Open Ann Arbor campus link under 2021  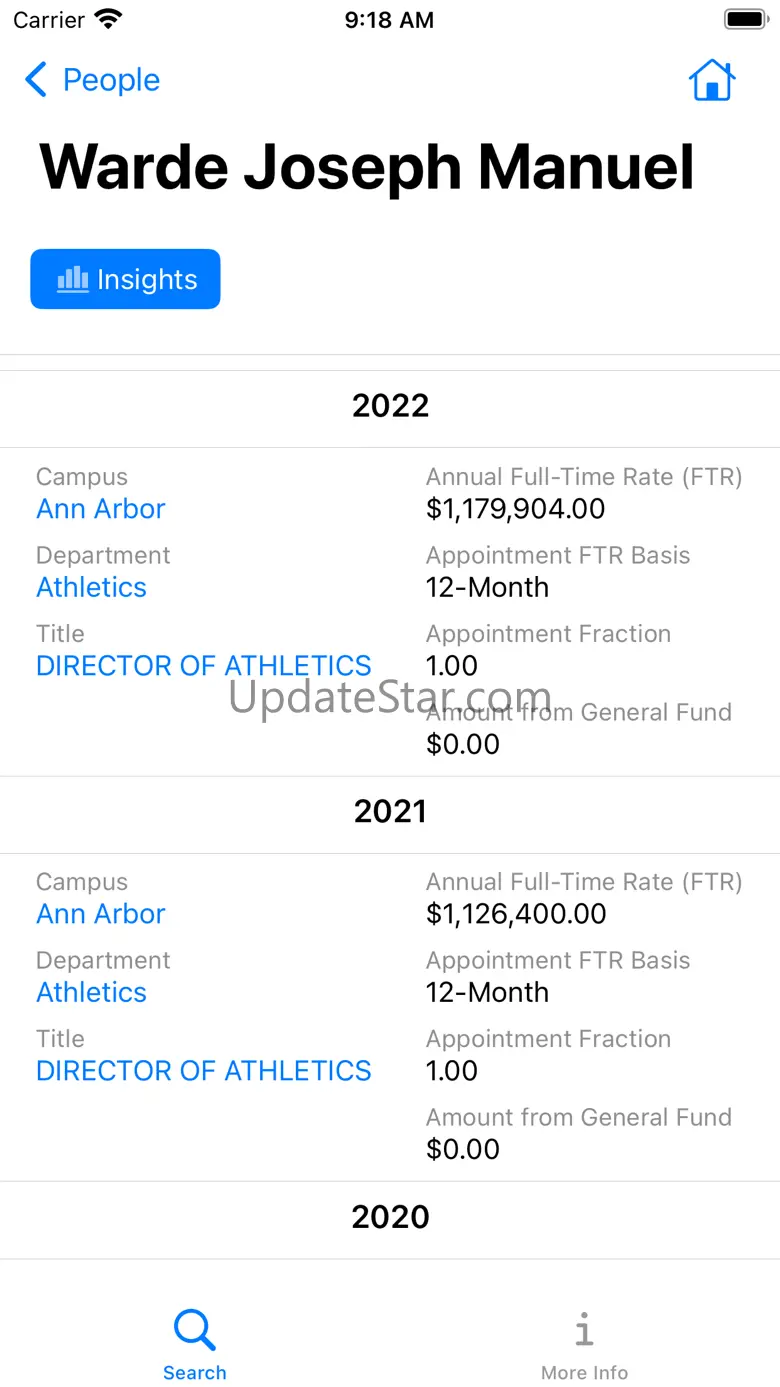(x=101, y=914)
